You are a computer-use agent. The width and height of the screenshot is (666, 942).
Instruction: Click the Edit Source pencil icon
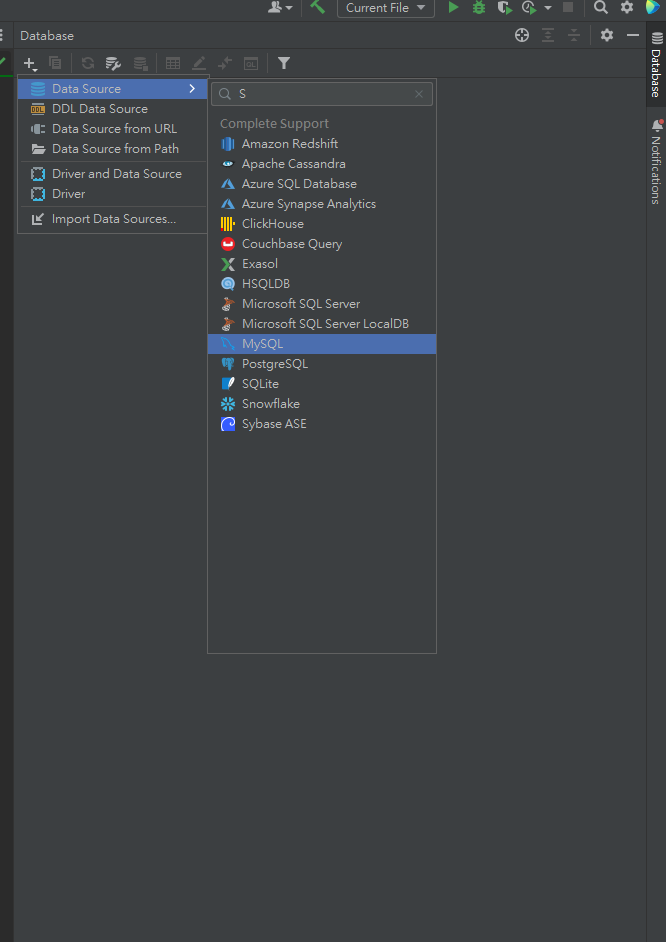pos(199,63)
